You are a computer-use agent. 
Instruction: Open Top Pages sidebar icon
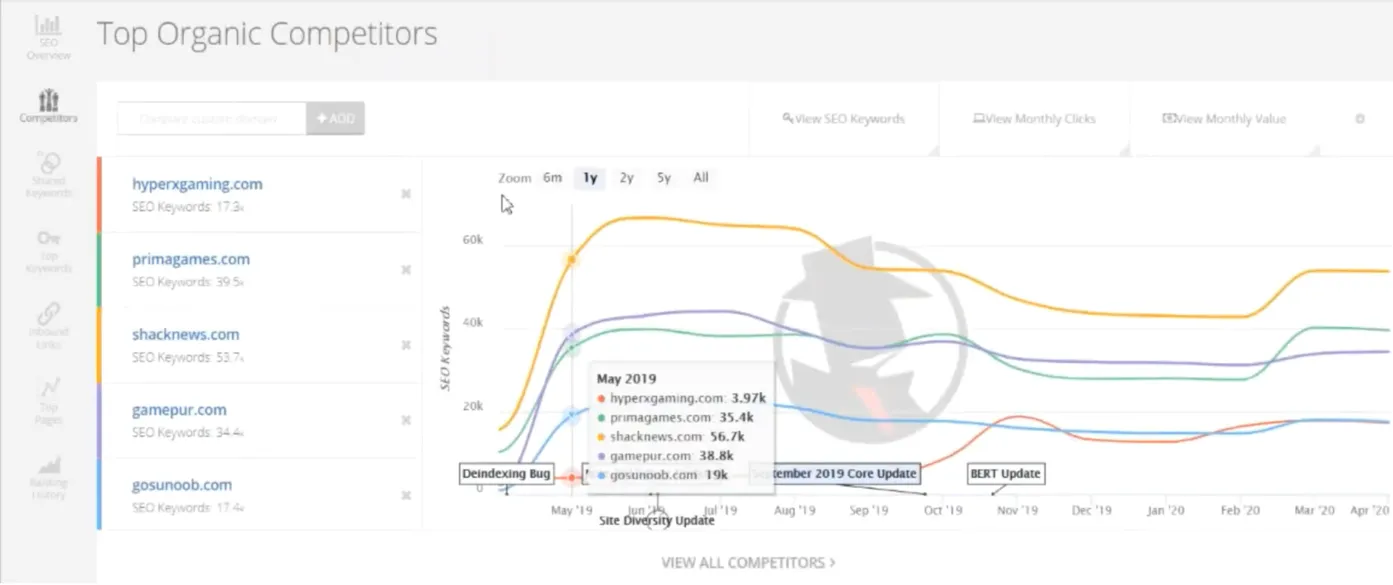48,398
